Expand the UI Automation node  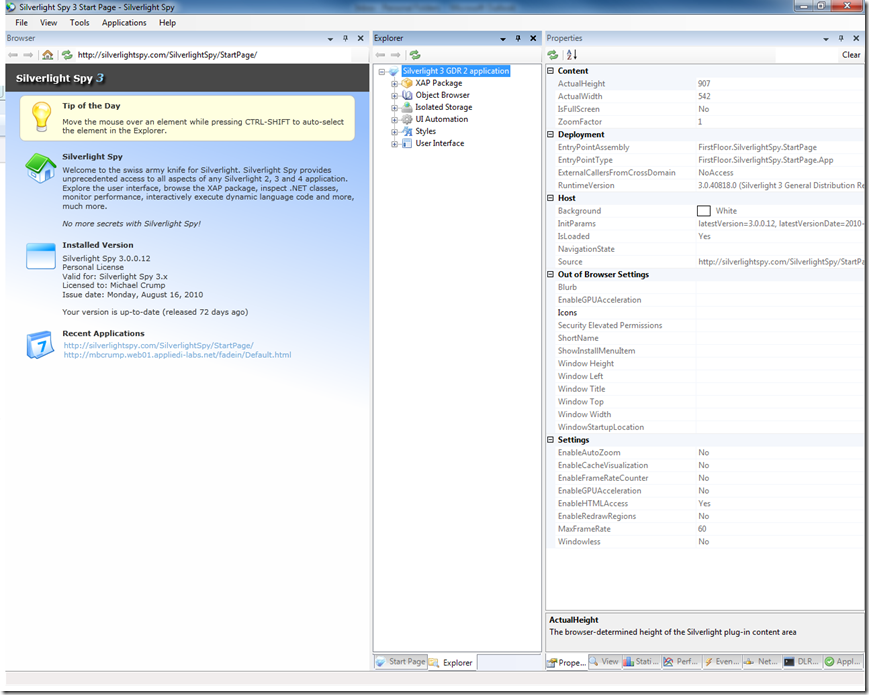point(395,120)
